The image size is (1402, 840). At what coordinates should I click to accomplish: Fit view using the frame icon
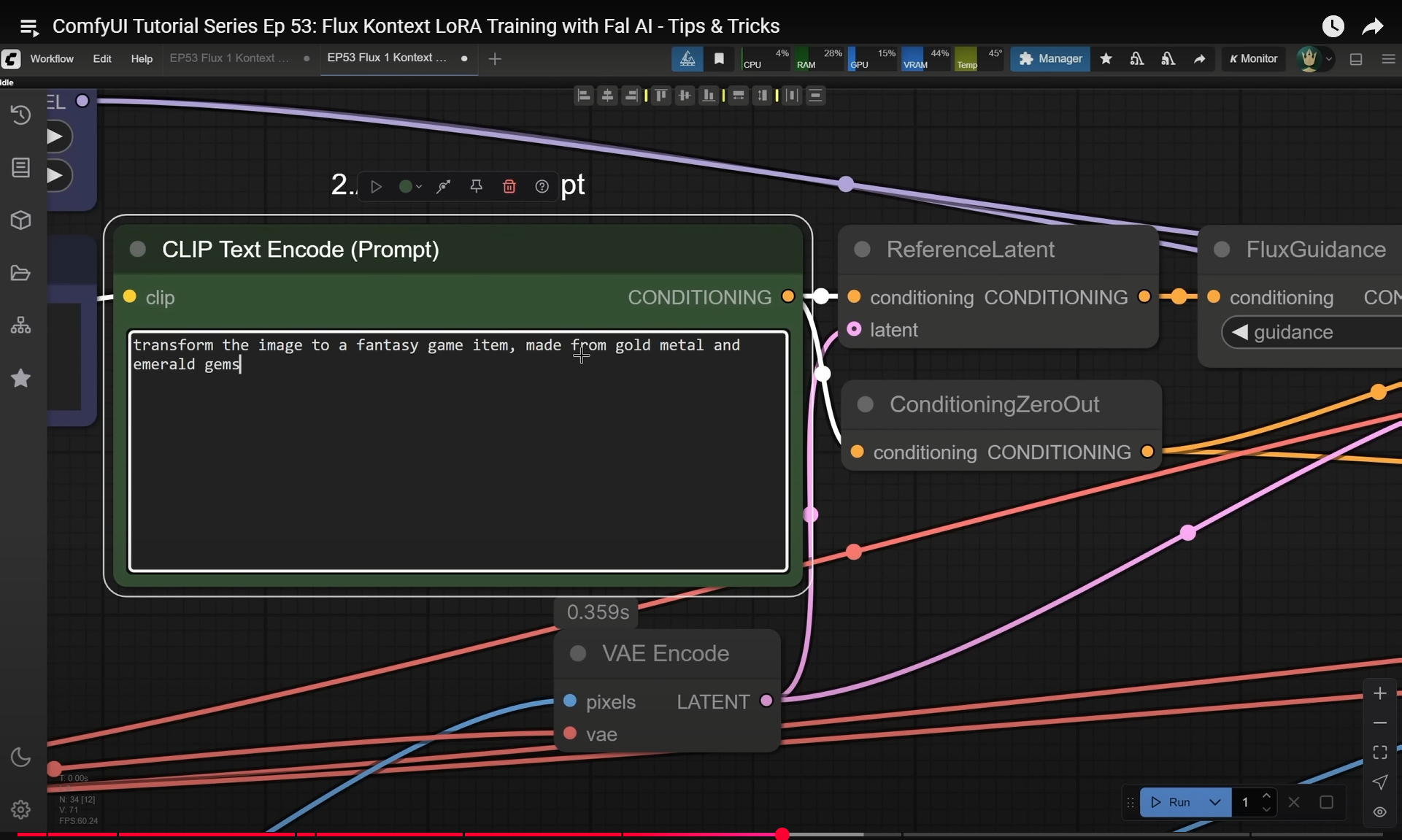pyautogui.click(x=1379, y=752)
